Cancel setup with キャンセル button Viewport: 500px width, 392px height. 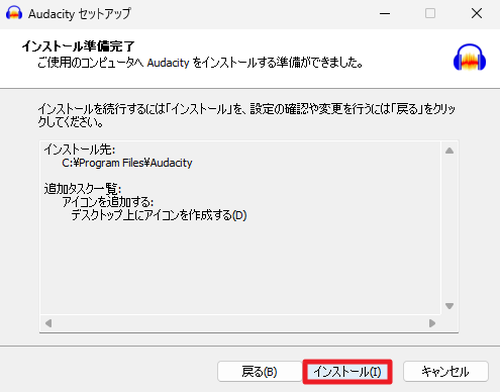pos(446,371)
